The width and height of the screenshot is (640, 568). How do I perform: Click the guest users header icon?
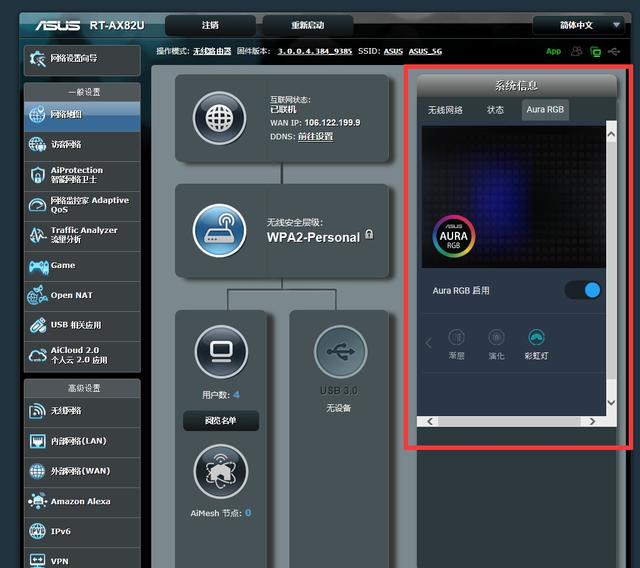coord(576,51)
